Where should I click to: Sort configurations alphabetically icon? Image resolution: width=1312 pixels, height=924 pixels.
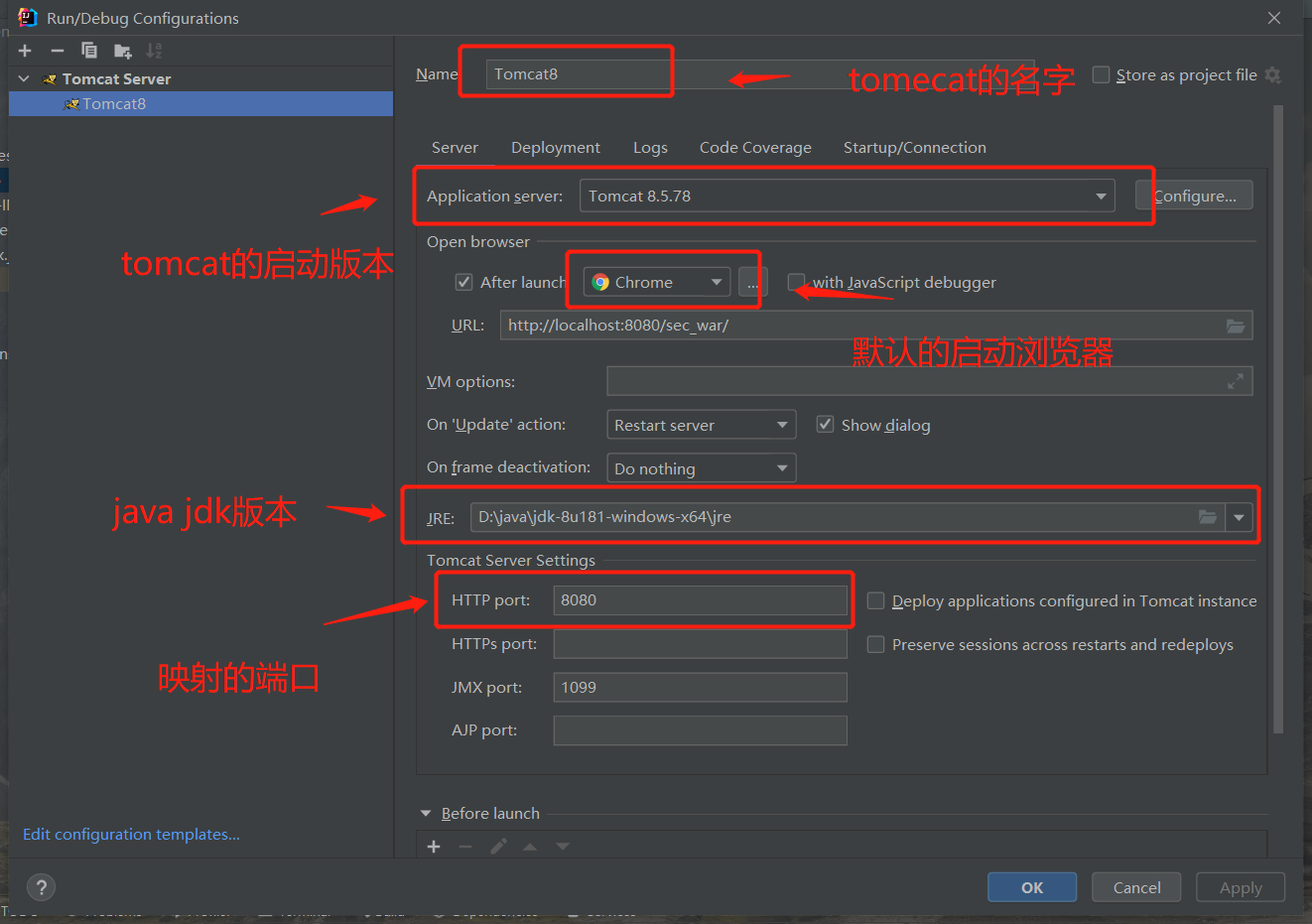[154, 51]
